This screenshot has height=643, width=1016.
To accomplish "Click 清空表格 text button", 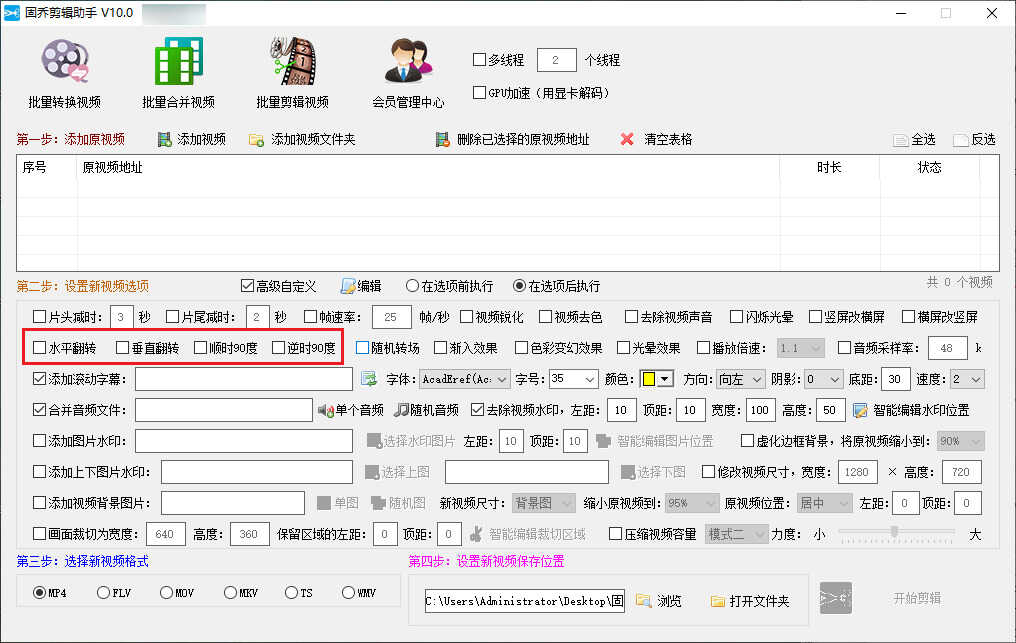I will pos(668,139).
